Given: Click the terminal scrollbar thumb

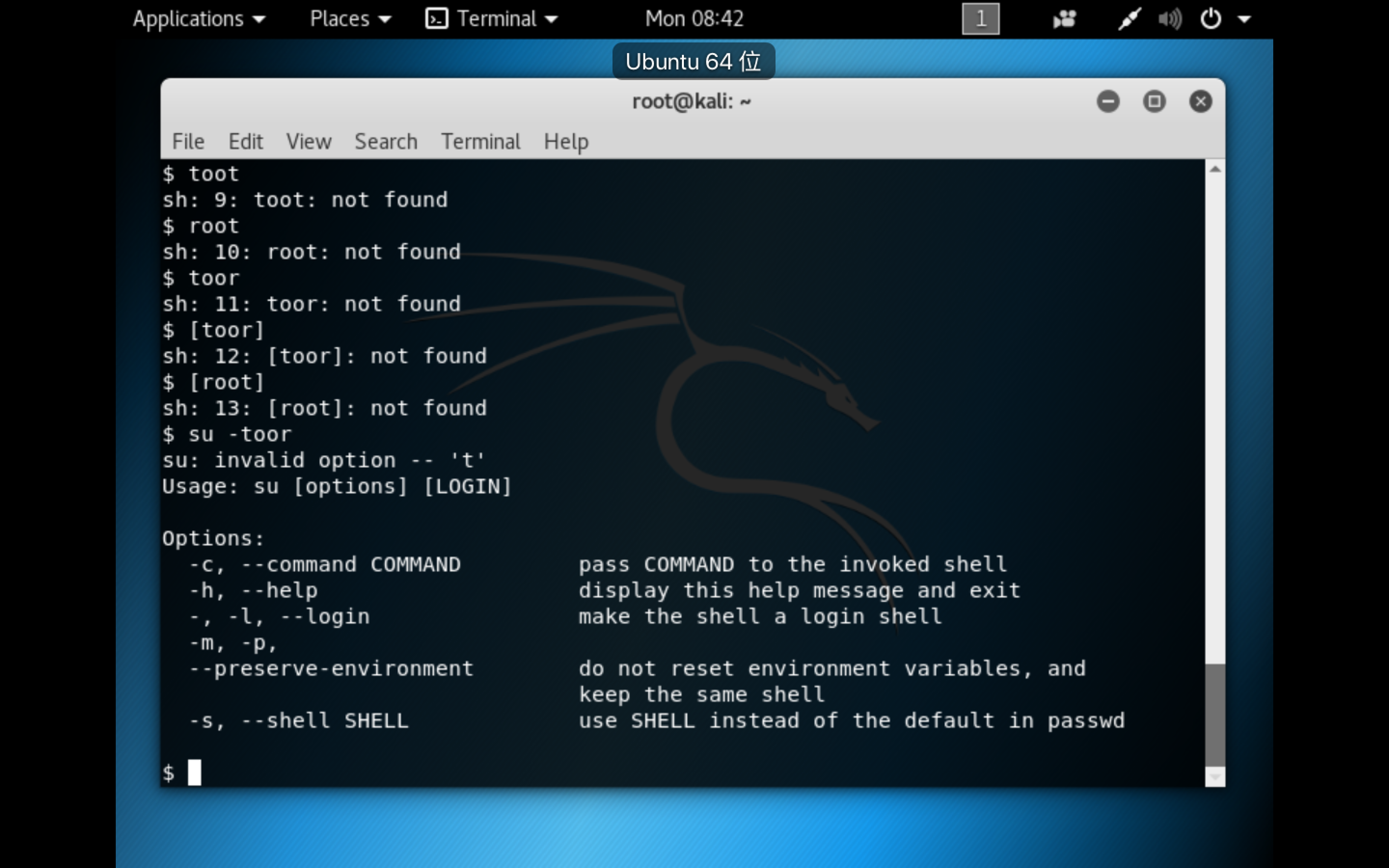Looking at the screenshot, I should tap(1214, 715).
